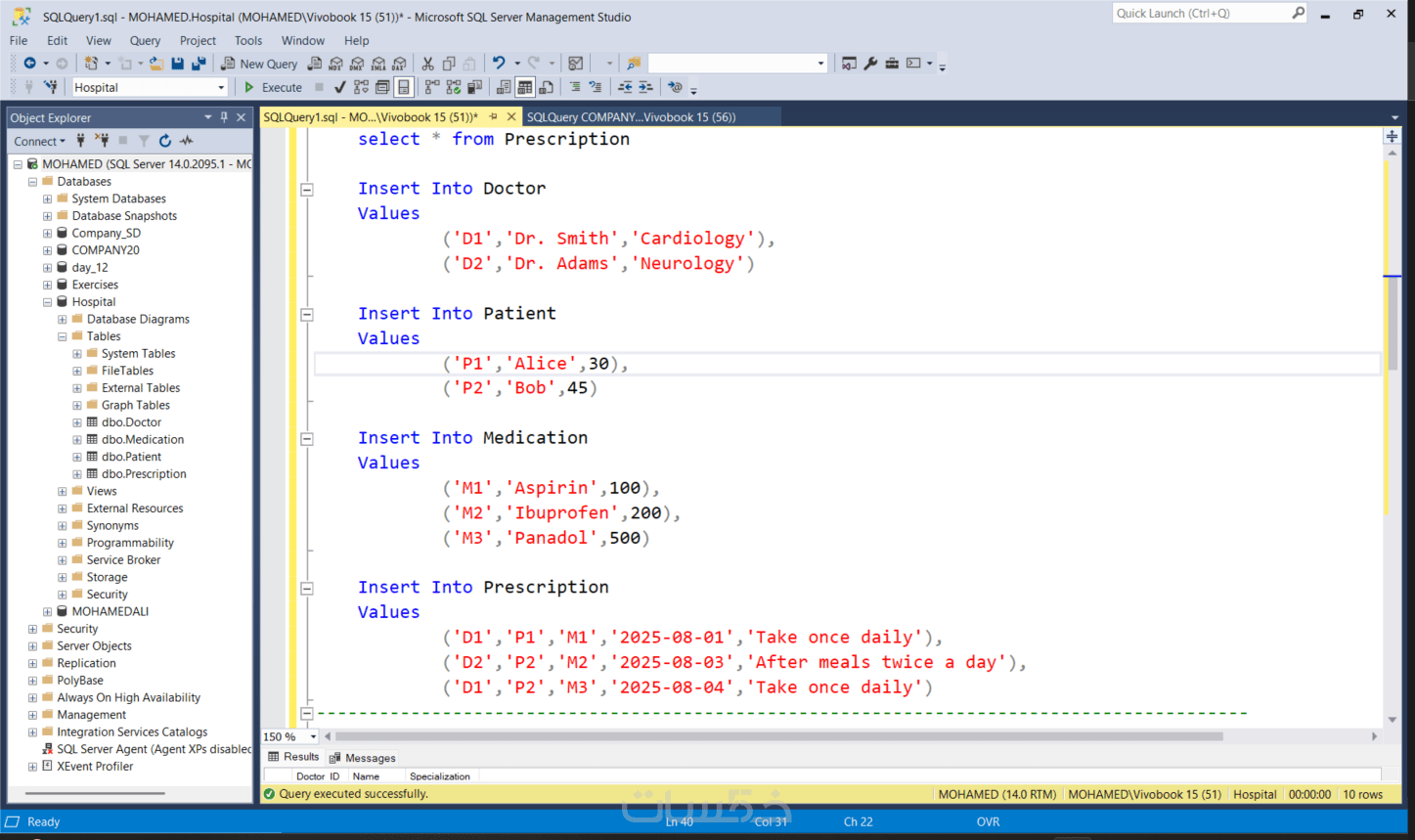Click the Navigate Backward arrow icon
This screenshot has width=1415, height=840.
coord(30,64)
